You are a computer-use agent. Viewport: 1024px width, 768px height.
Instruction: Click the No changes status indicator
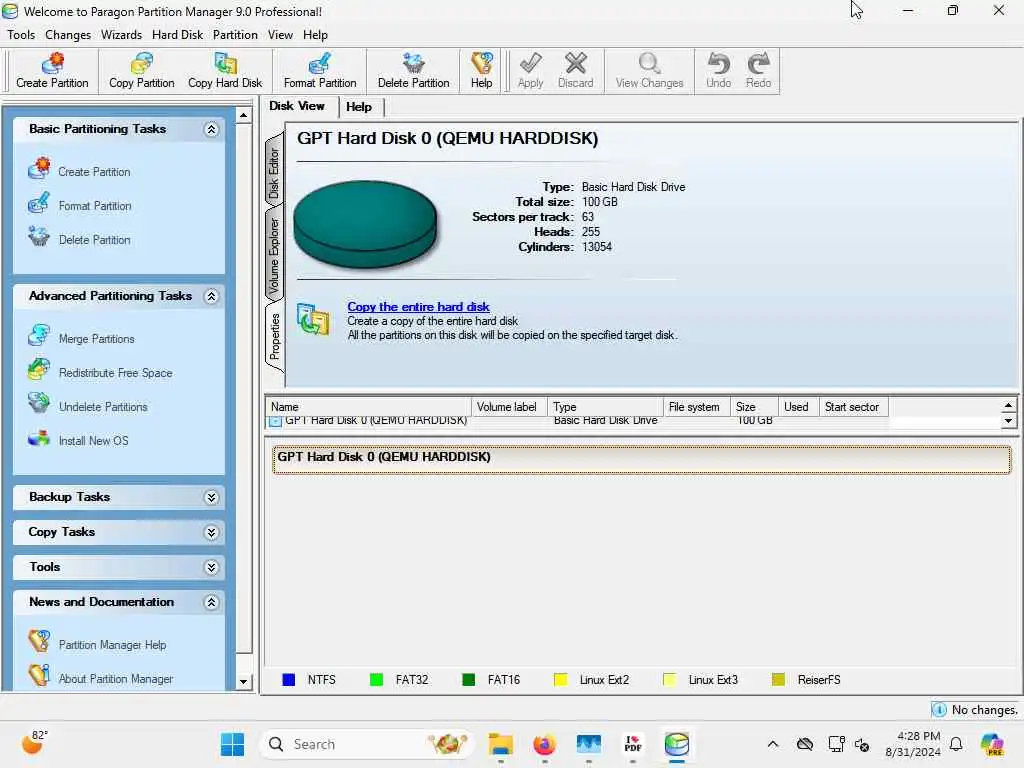(976, 709)
